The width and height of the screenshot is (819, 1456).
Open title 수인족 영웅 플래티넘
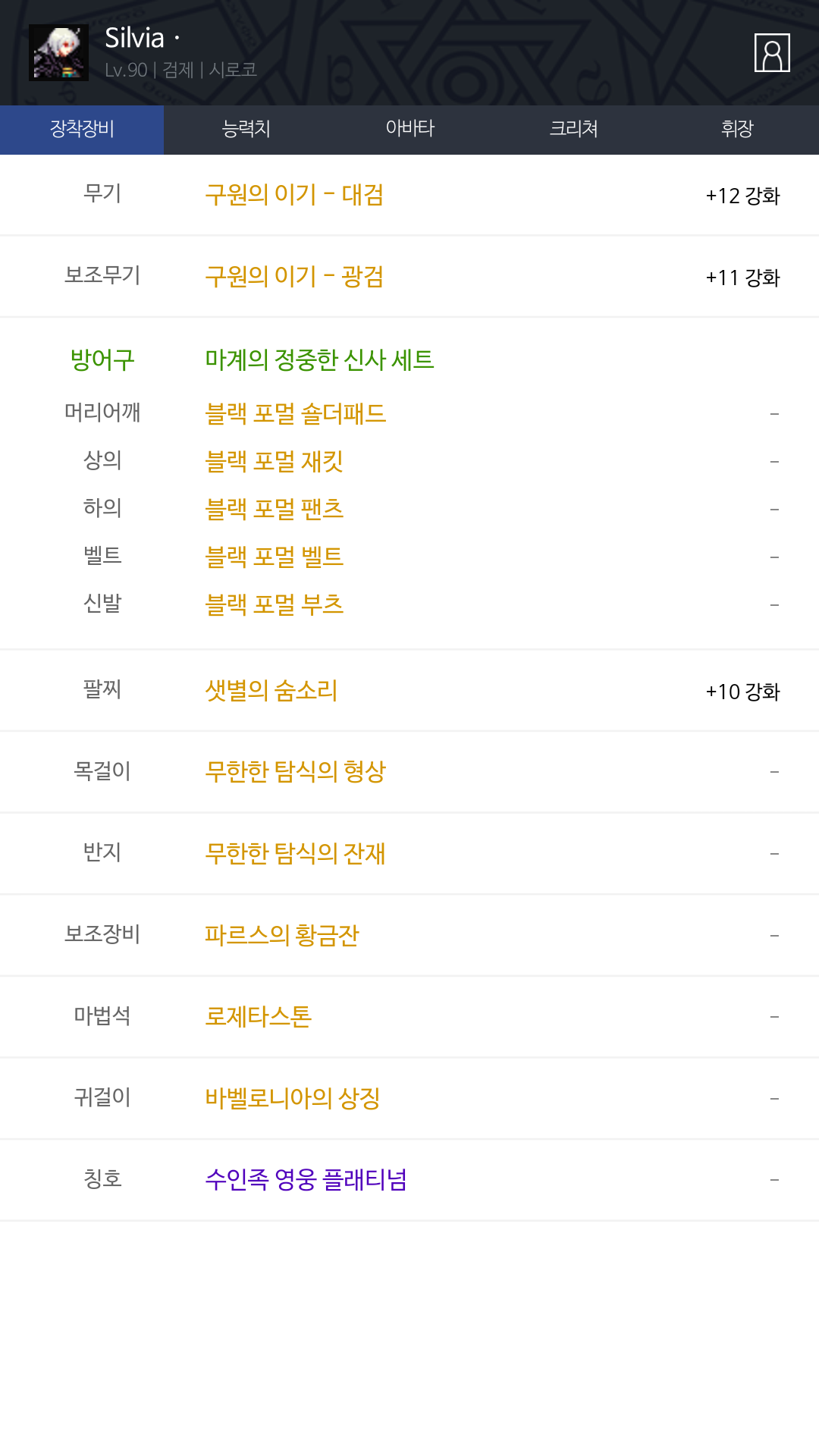[x=306, y=1180]
